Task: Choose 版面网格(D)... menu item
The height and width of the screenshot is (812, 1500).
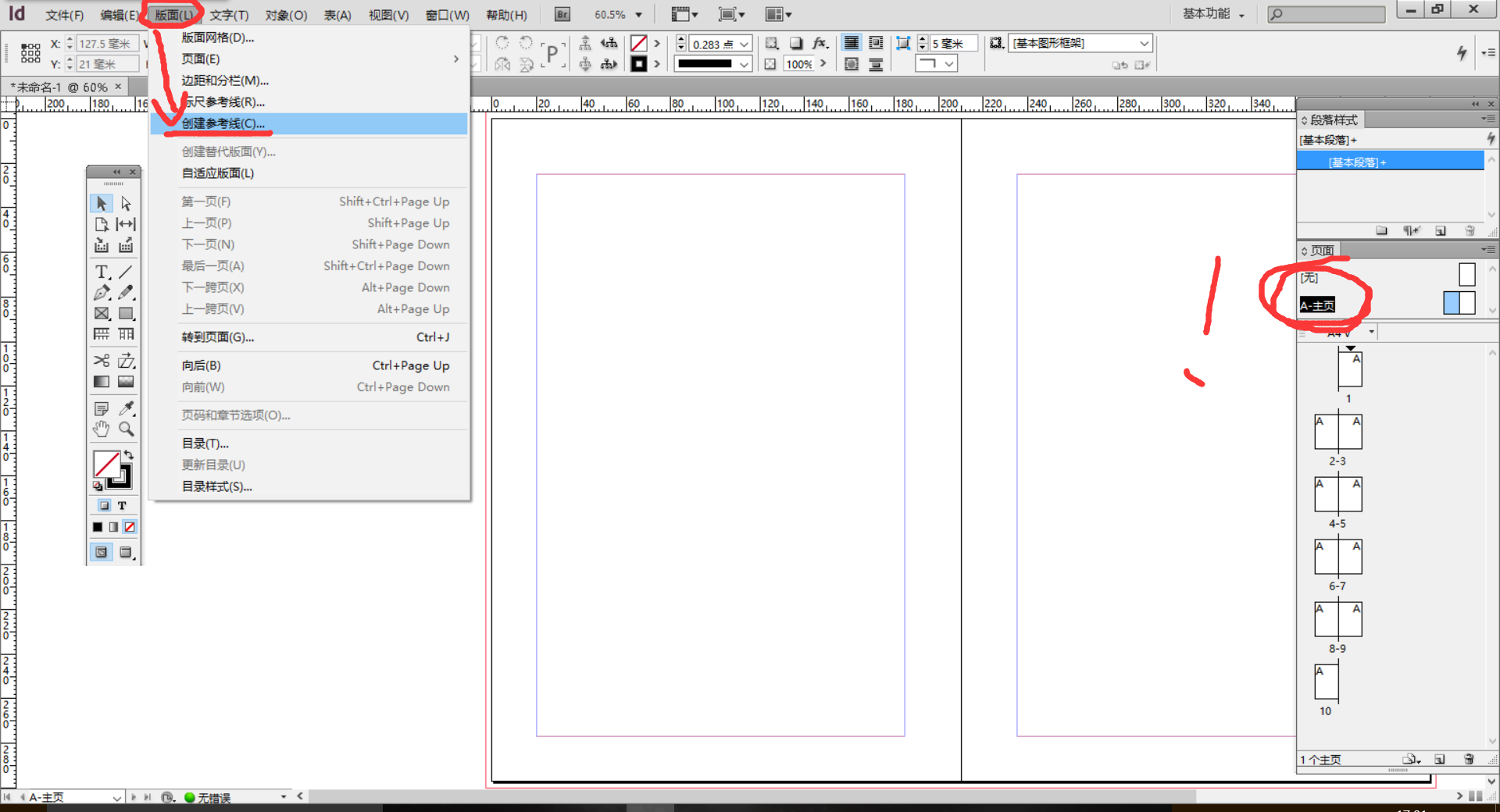Action: click(309, 37)
